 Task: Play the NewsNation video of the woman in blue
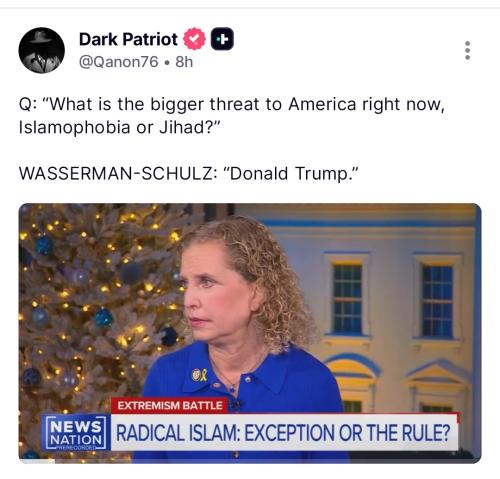[x=250, y=333]
